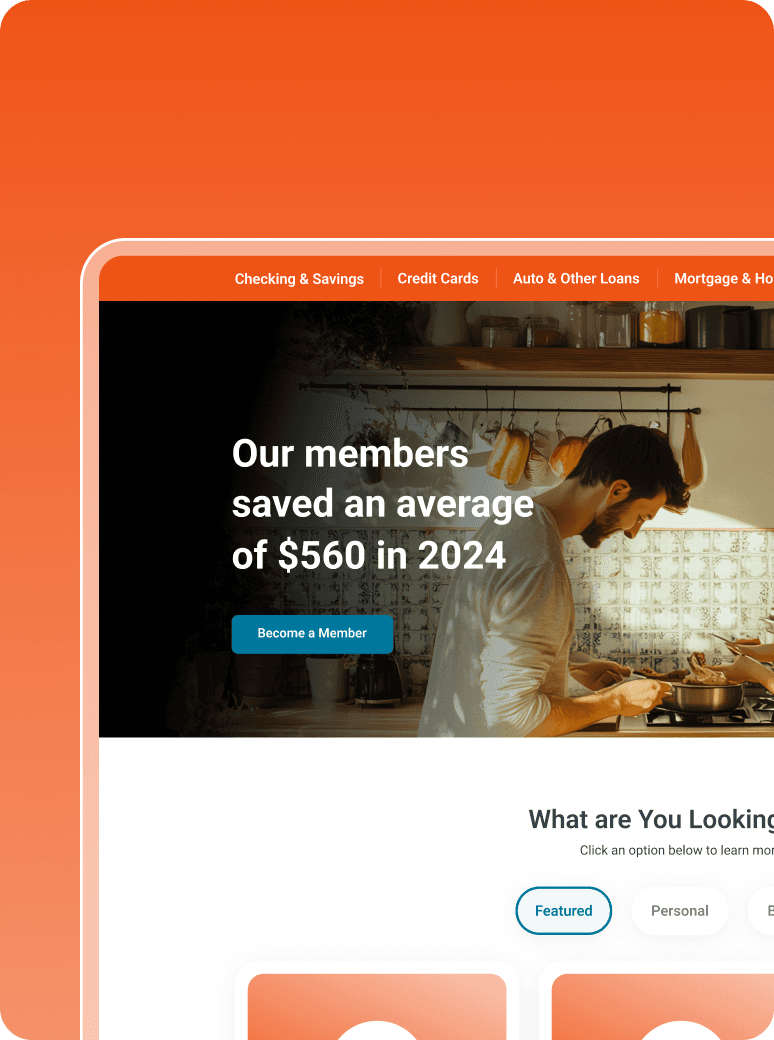This screenshot has width=774, height=1040.
Task: Click the "Our members saved" hero headline
Action: click(383, 504)
